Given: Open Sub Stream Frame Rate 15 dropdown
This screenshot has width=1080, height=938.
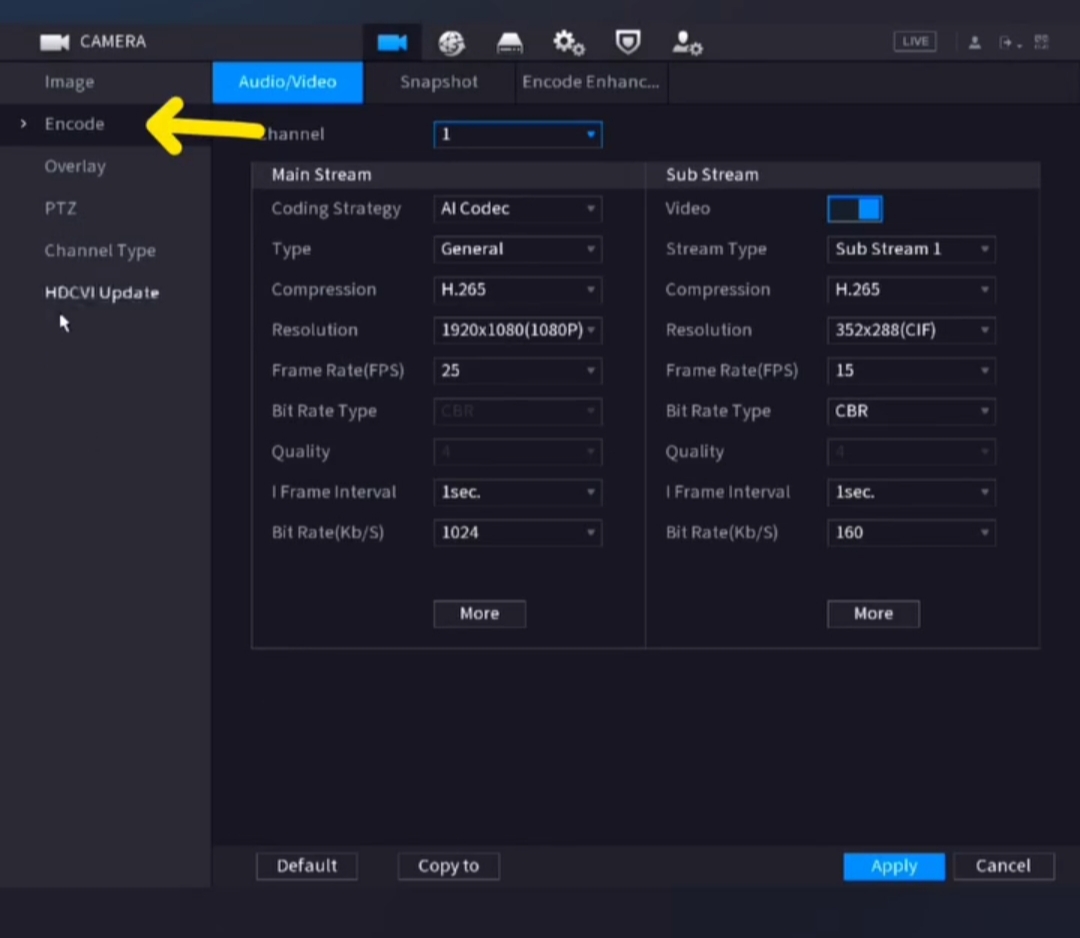Looking at the screenshot, I should pos(911,371).
